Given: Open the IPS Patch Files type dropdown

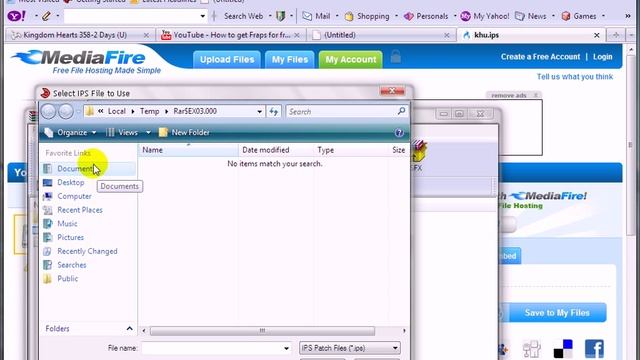Looking at the screenshot, I should pos(350,348).
